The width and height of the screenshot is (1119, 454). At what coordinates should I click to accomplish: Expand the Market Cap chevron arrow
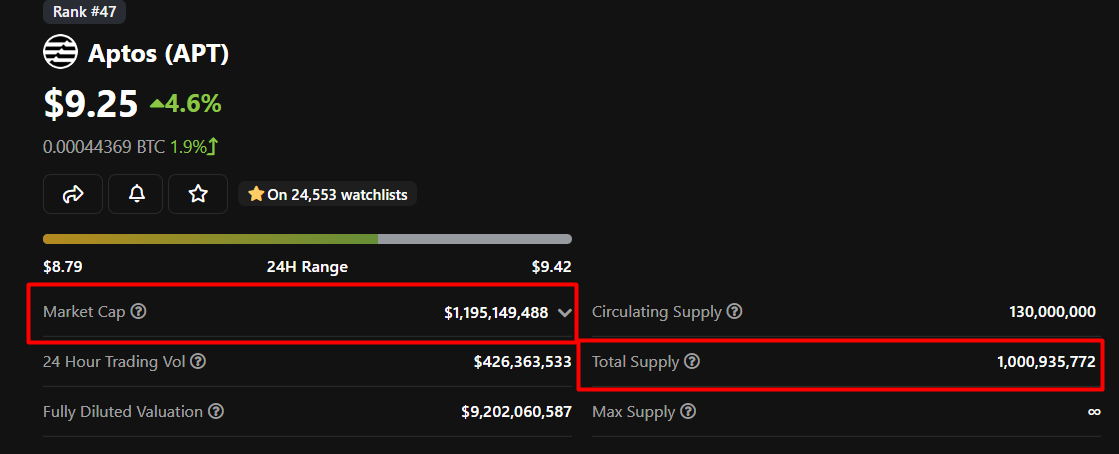click(565, 313)
